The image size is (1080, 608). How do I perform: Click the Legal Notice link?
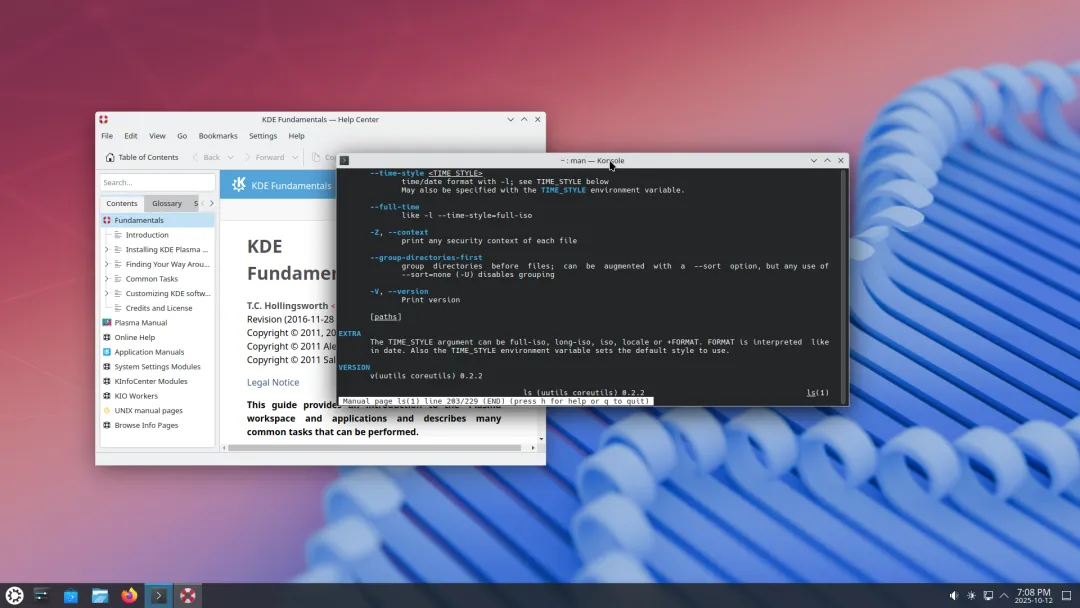pos(273,382)
